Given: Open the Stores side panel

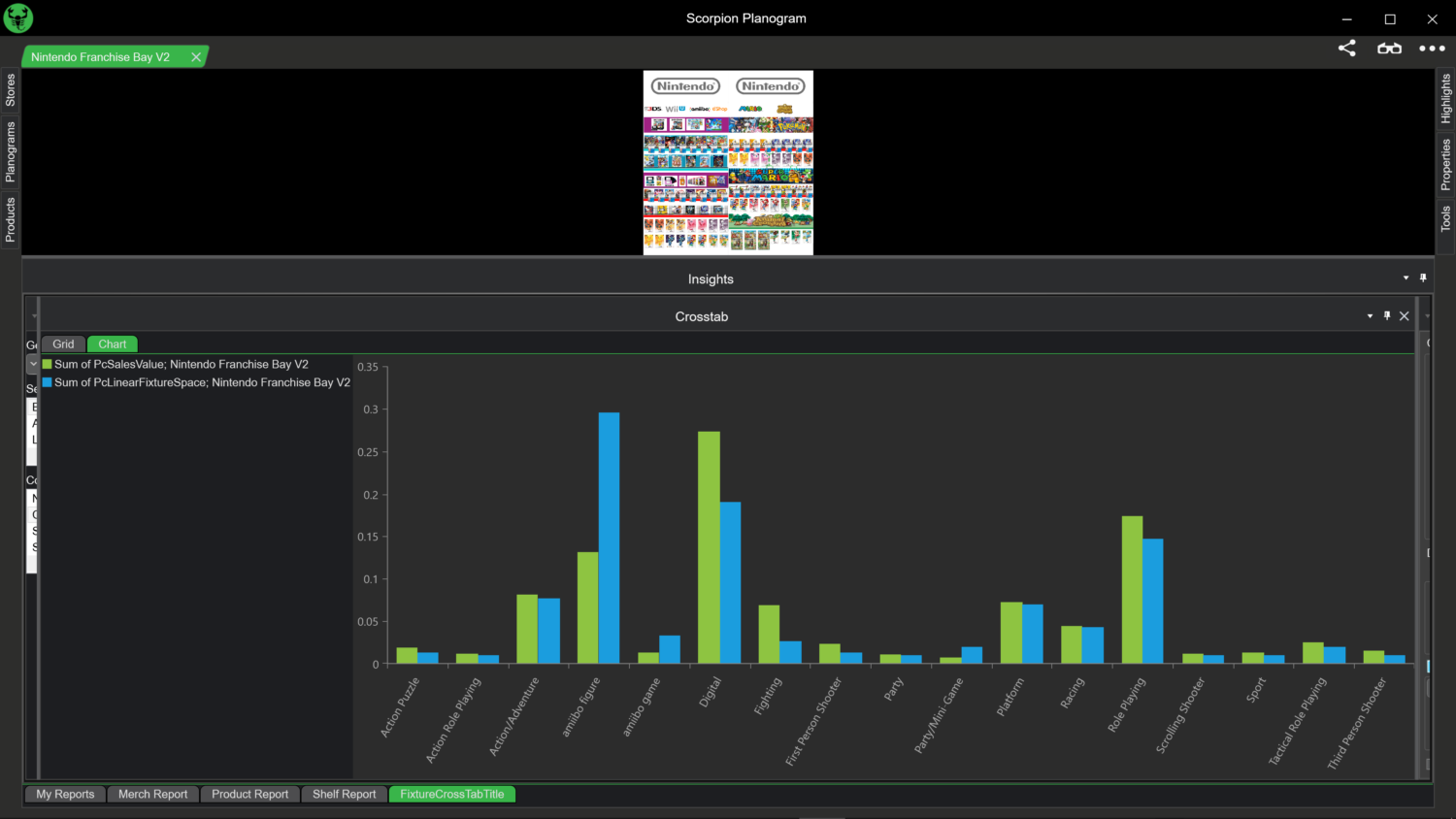Looking at the screenshot, I should [11, 90].
